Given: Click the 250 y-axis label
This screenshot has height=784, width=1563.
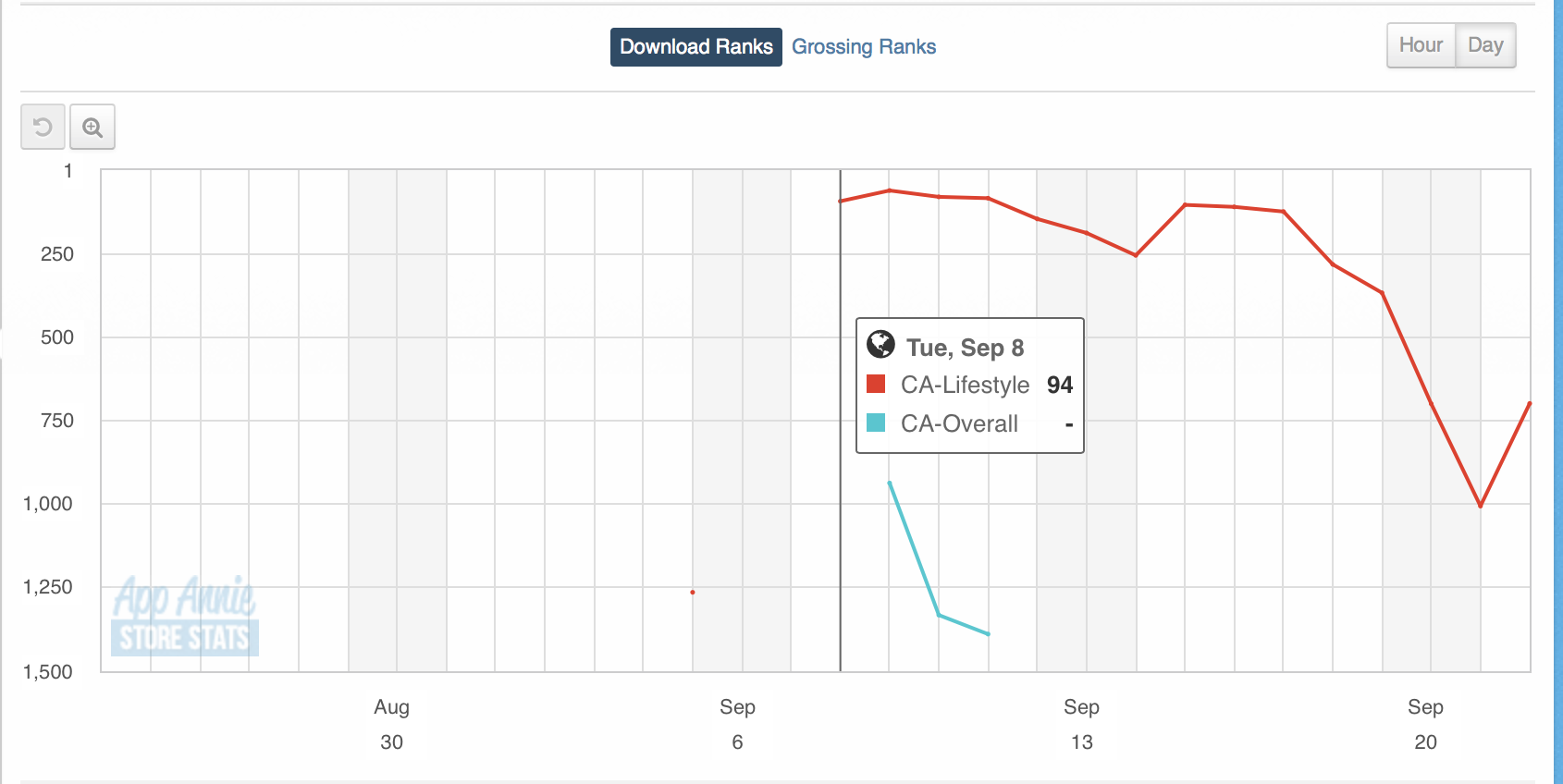Looking at the screenshot, I should click(x=57, y=254).
